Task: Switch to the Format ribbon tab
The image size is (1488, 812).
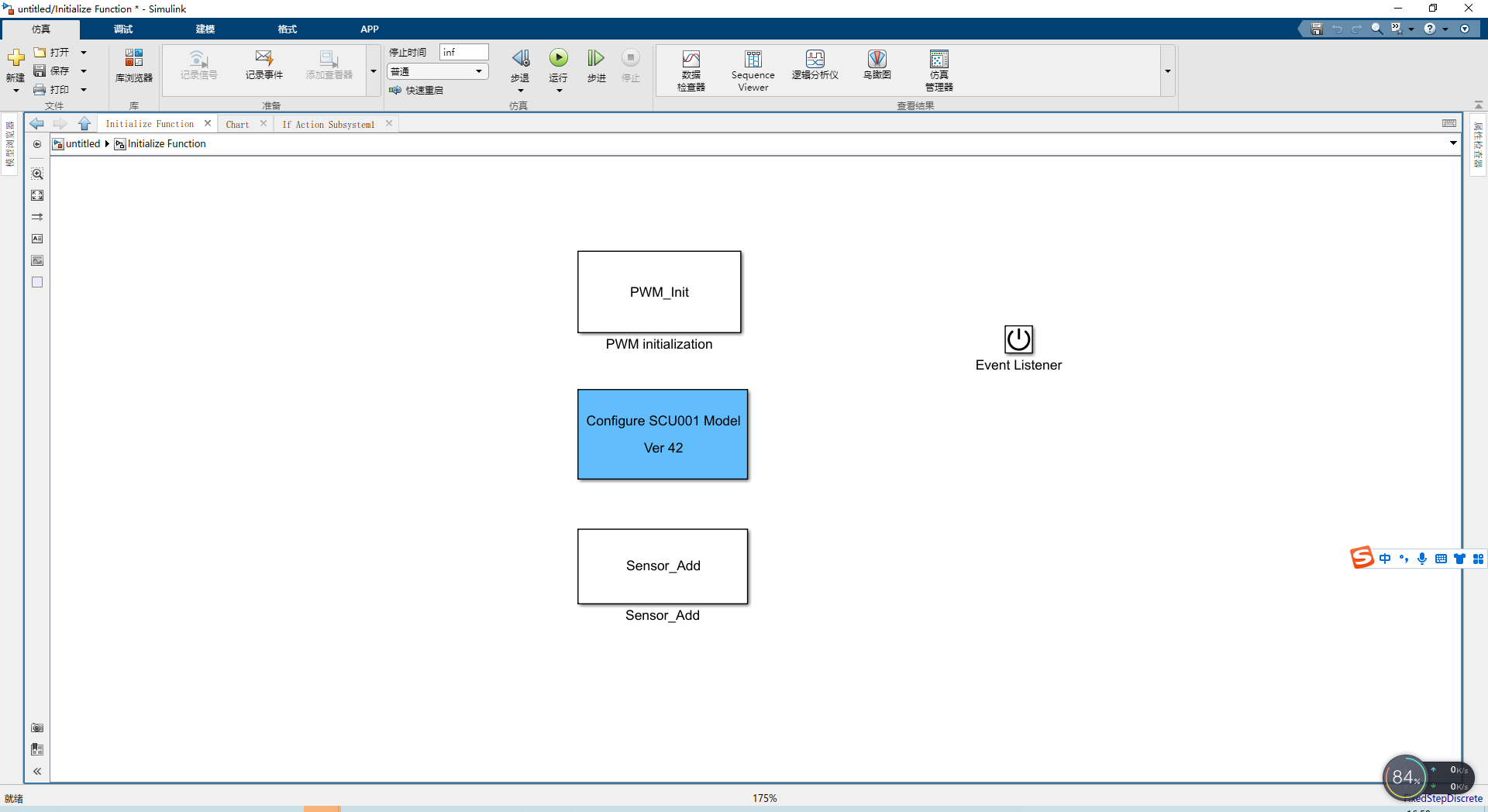Action: click(x=287, y=29)
